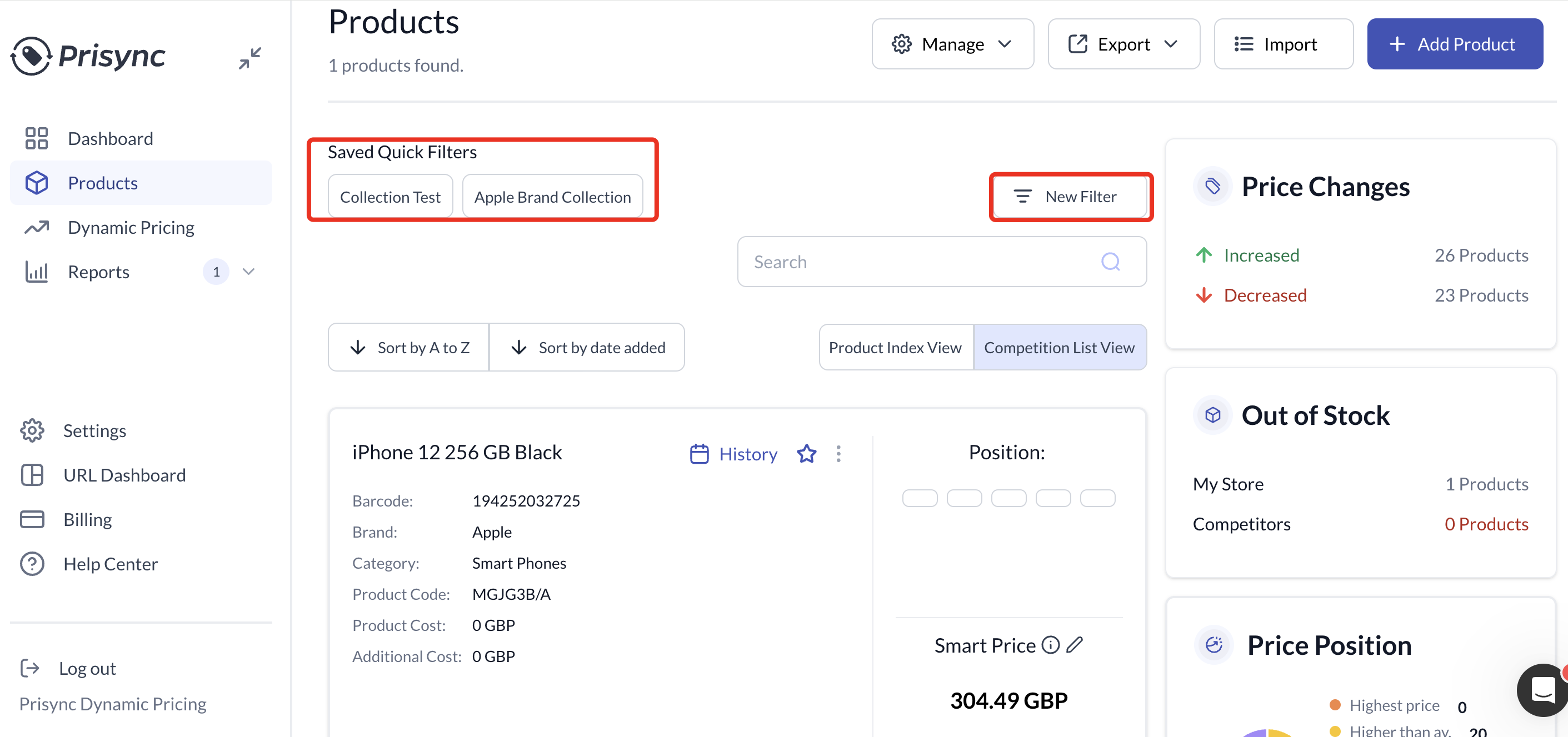Click the Highest price legend dot
This screenshot has width=1568, height=737.
pyautogui.click(x=1334, y=705)
